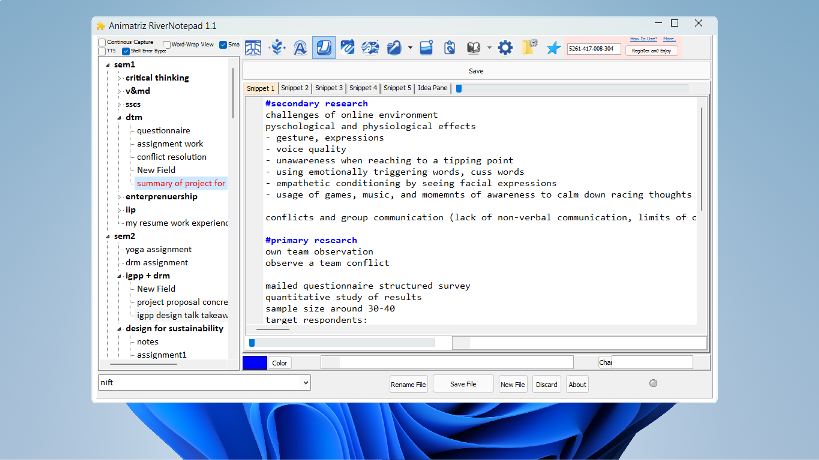
Task: Click the blue star toolbar icon
Action: pos(553,48)
